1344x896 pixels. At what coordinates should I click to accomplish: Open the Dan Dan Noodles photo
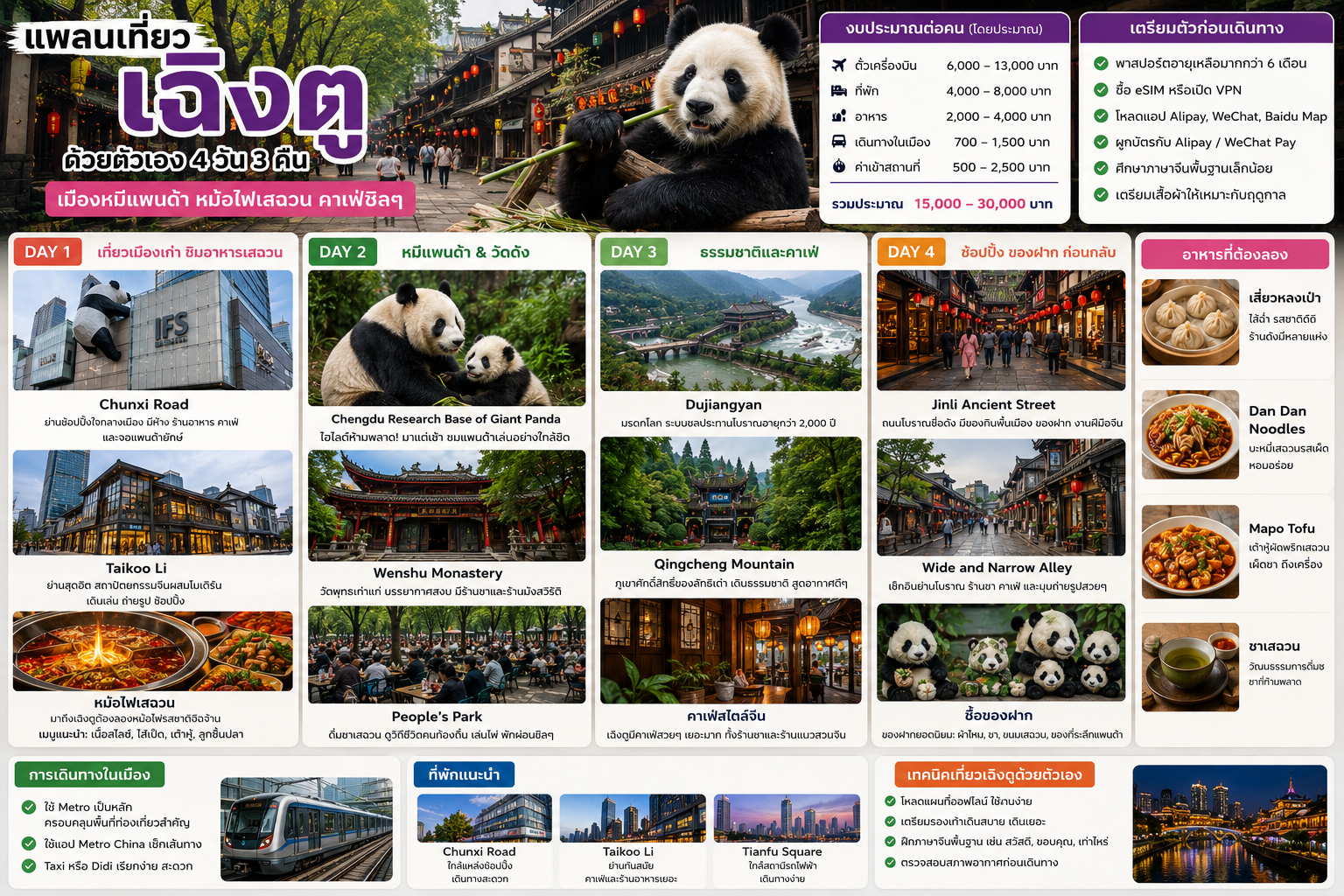(1190, 434)
